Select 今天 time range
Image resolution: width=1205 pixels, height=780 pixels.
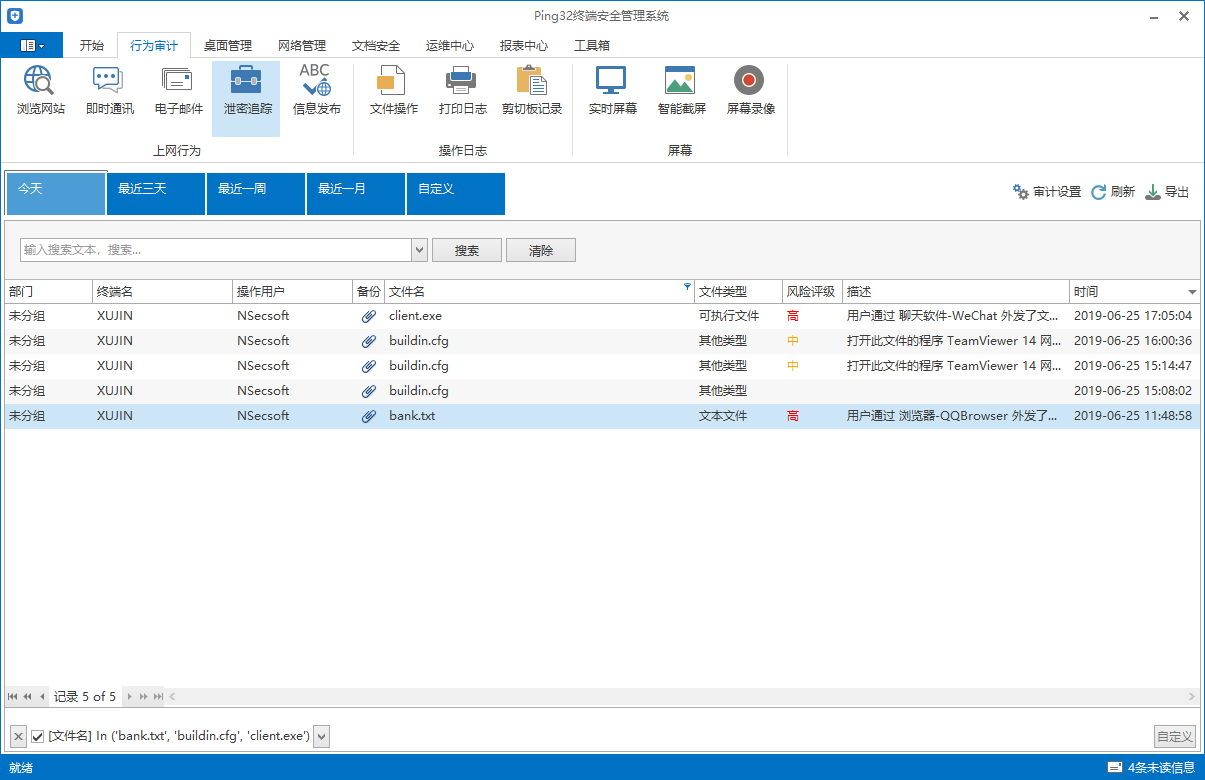tap(56, 194)
